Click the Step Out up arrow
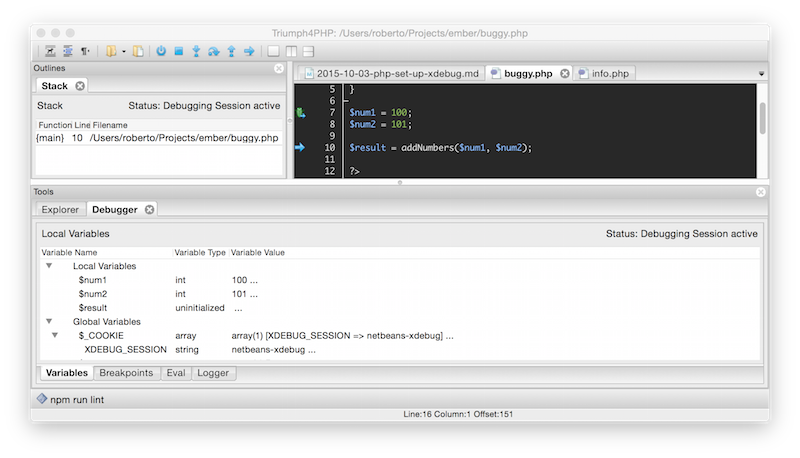The width and height of the screenshot is (800, 458). 231,51
